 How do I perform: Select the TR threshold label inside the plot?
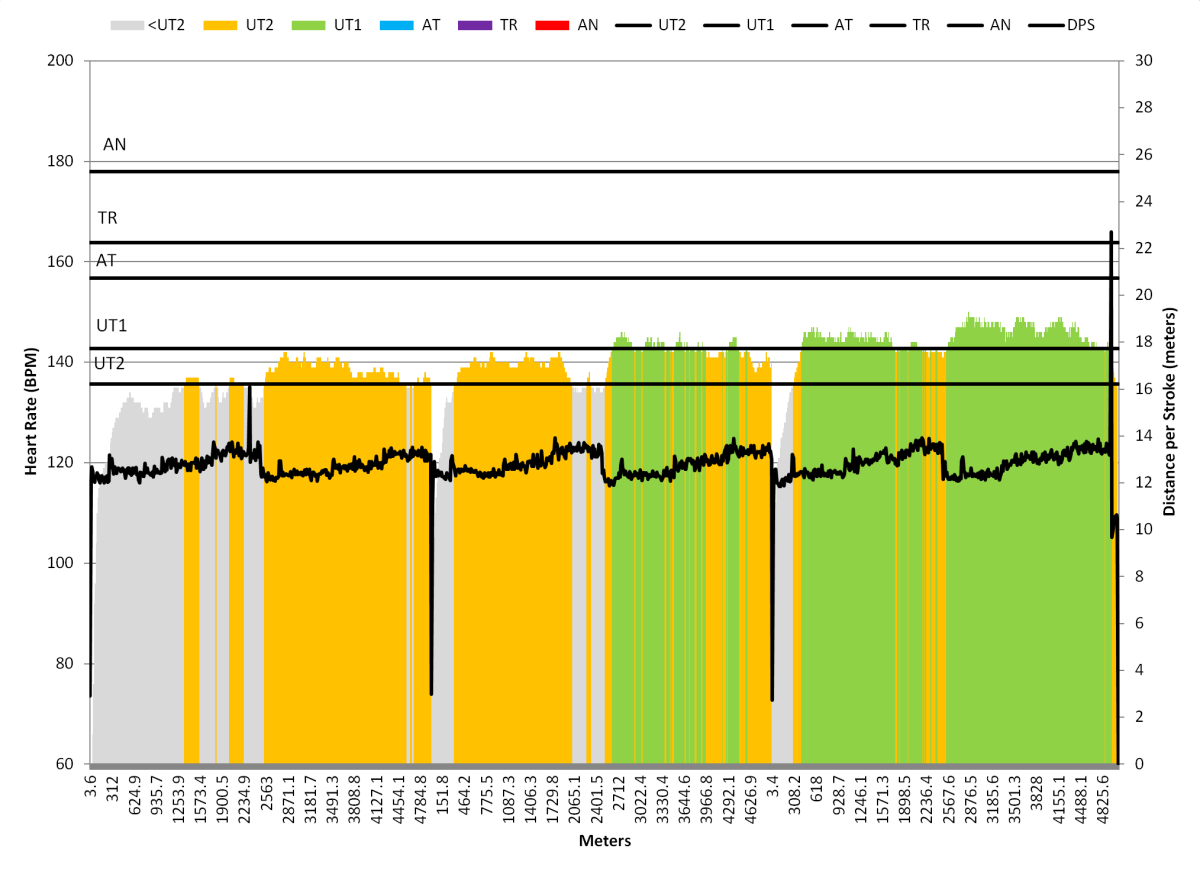(x=109, y=217)
